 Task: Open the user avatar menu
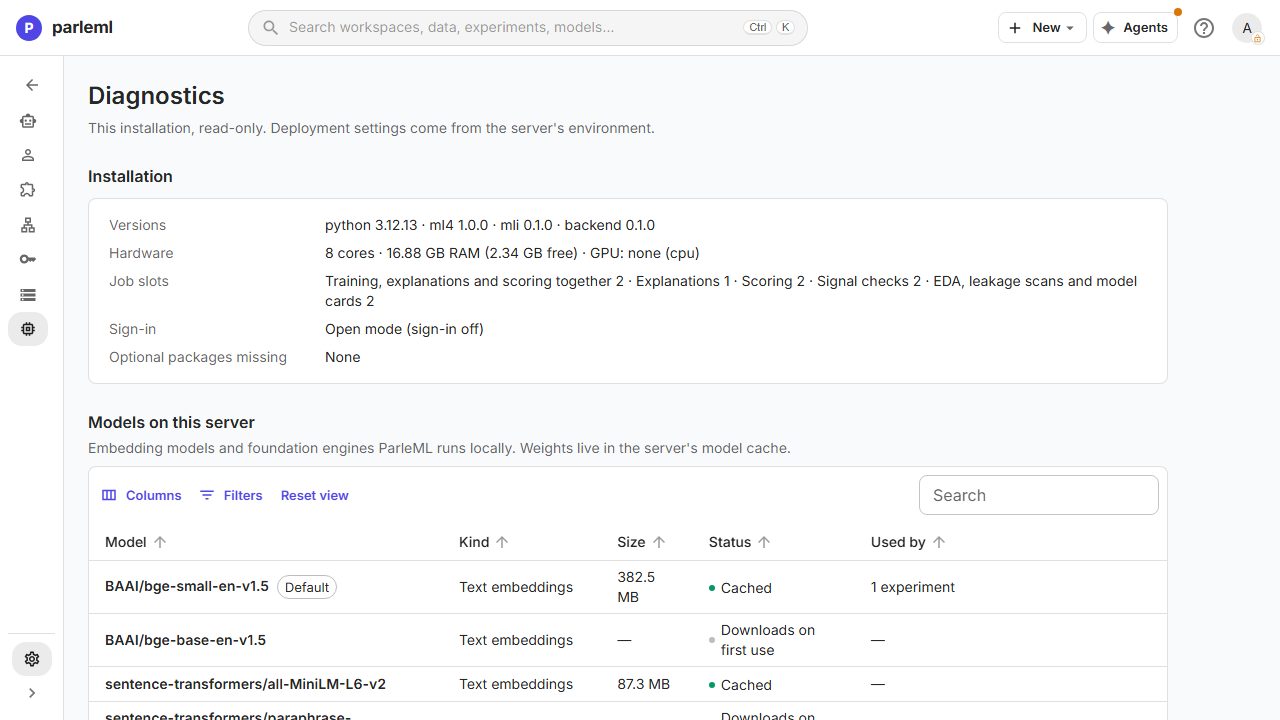pos(1247,28)
